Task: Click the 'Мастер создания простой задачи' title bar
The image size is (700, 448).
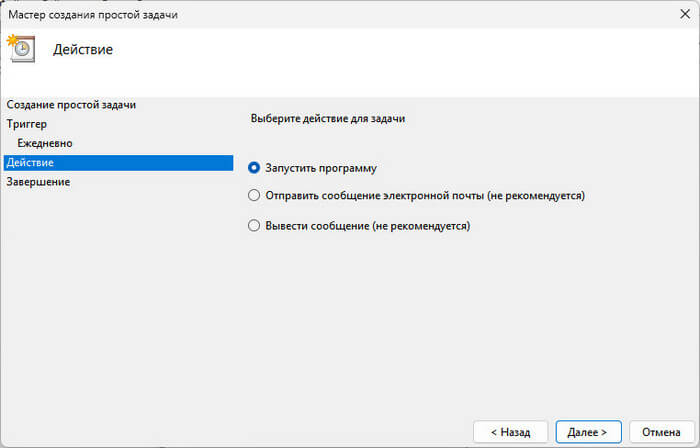Action: tap(100, 14)
